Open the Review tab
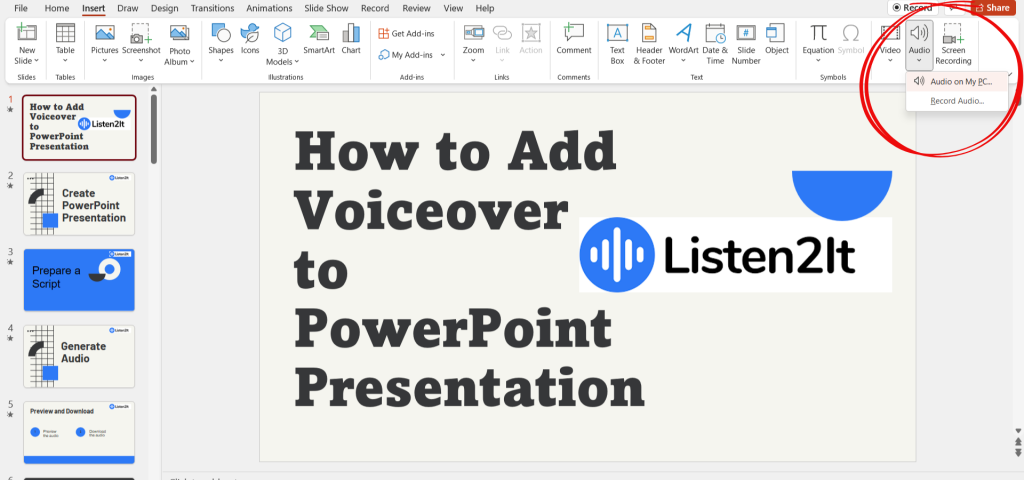The width and height of the screenshot is (1024, 480). (x=416, y=8)
